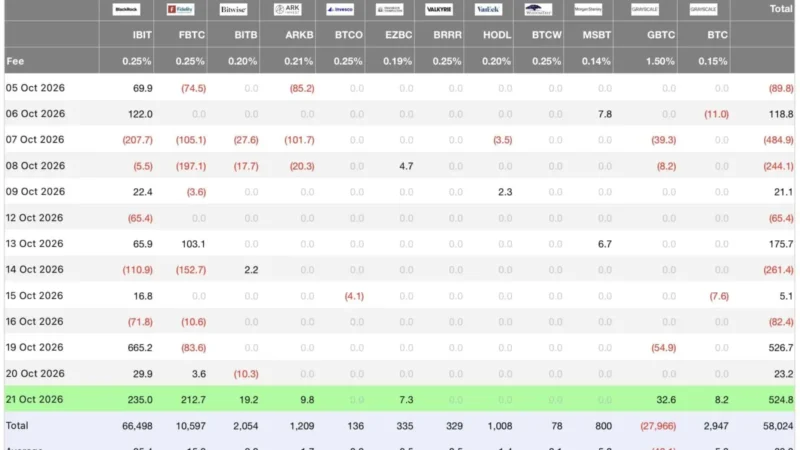Select the GBTC column header
The height and width of the screenshot is (450, 800).
pyautogui.click(x=661, y=35)
